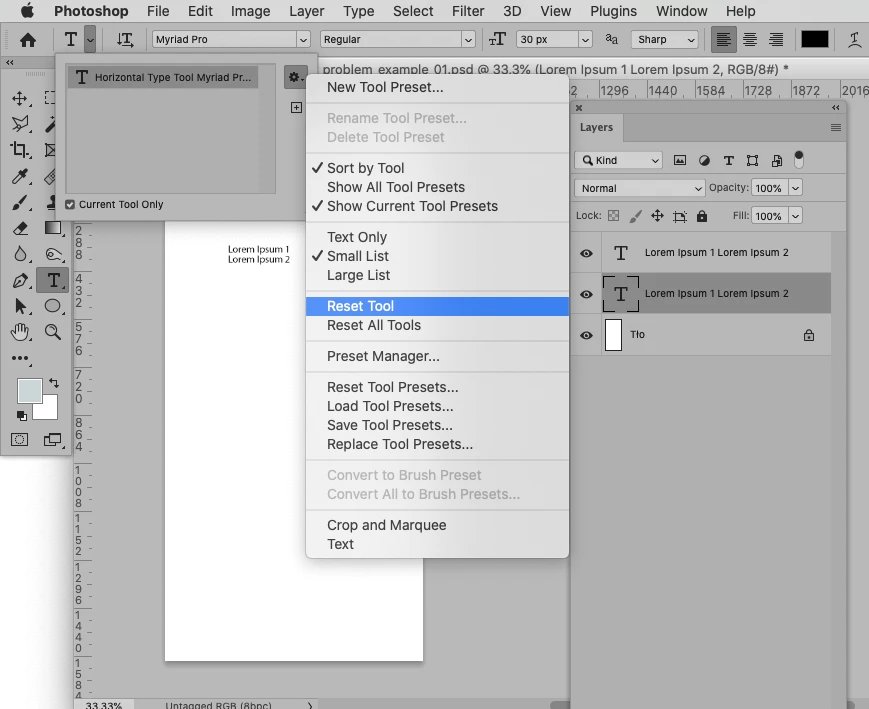Open the Kind layer filter dropdown
This screenshot has height=709, width=869.
(618, 160)
